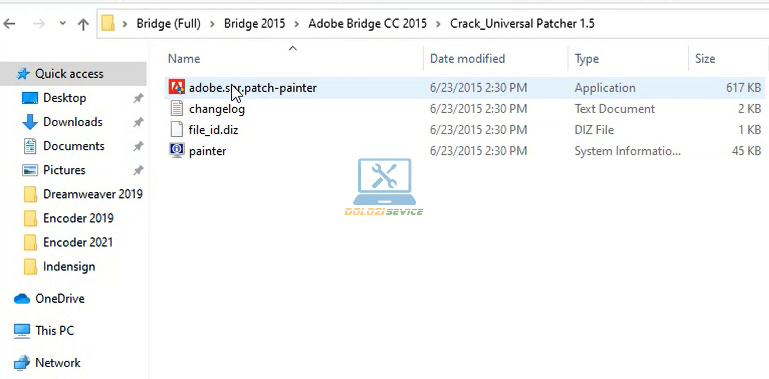
Task: Go back with the Back arrow
Action: (9, 24)
